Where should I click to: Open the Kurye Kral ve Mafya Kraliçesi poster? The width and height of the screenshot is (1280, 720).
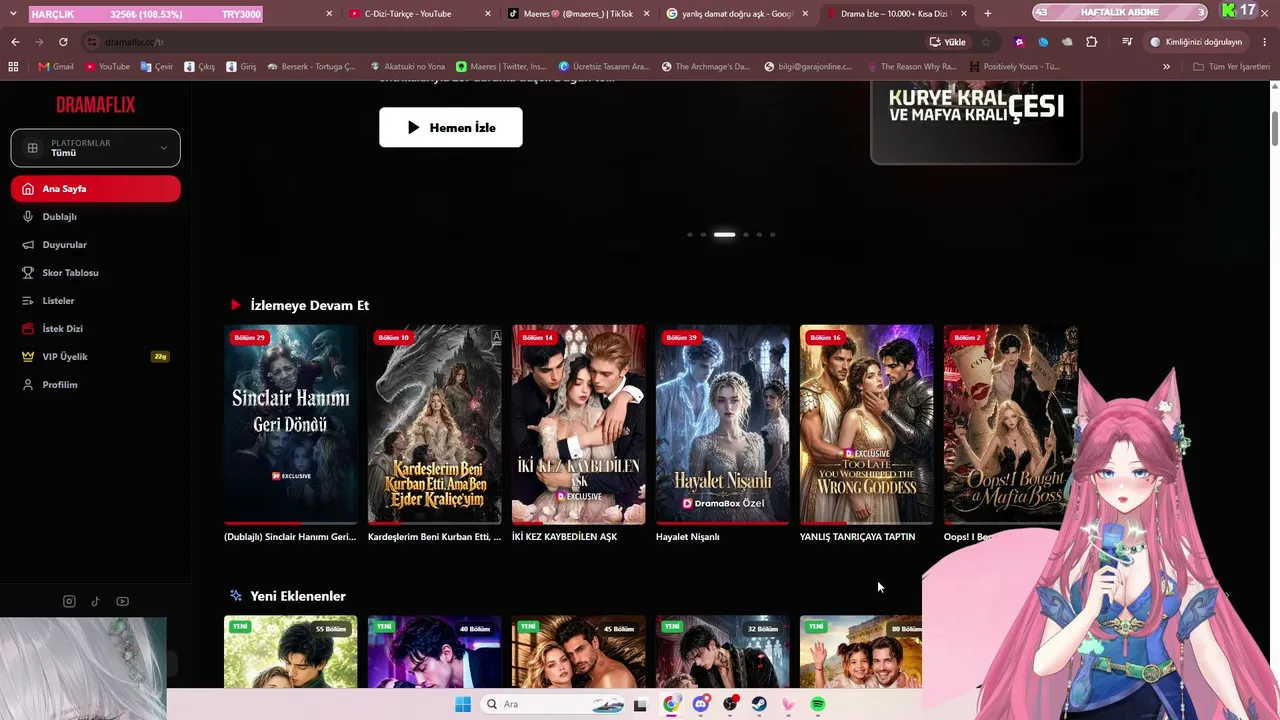coord(976,122)
